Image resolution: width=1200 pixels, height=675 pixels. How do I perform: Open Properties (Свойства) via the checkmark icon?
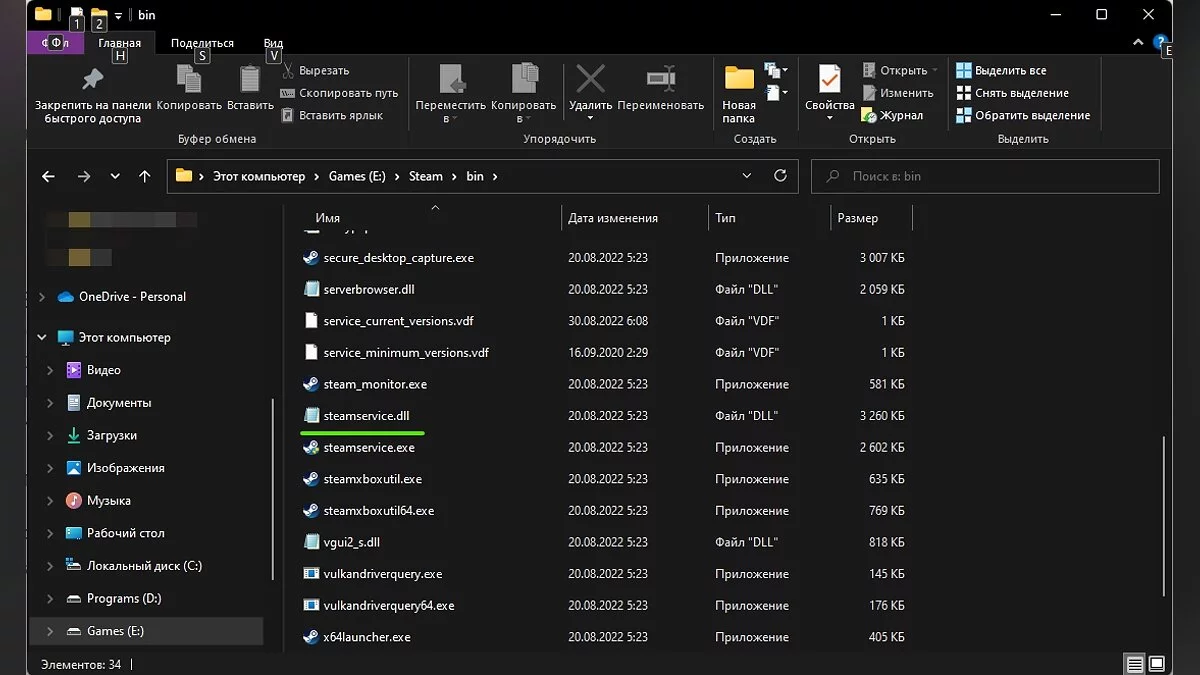click(x=829, y=79)
